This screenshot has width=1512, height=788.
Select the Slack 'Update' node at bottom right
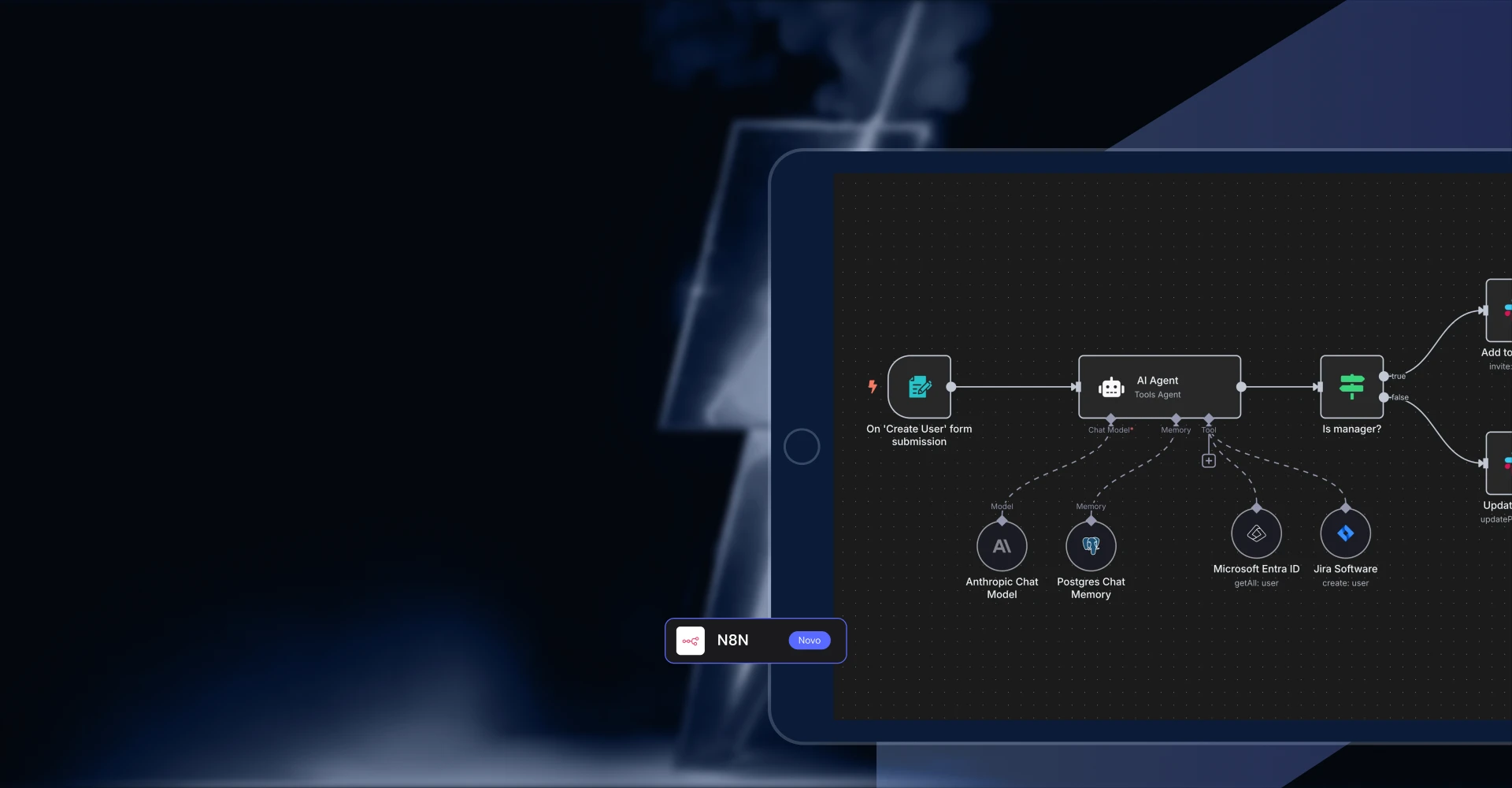coord(1499,463)
